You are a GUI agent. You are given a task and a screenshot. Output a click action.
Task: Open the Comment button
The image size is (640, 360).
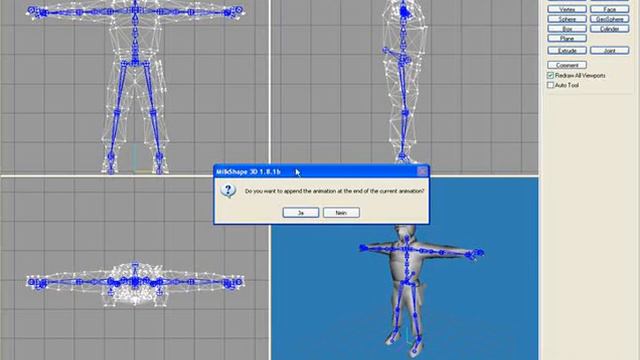(567, 65)
